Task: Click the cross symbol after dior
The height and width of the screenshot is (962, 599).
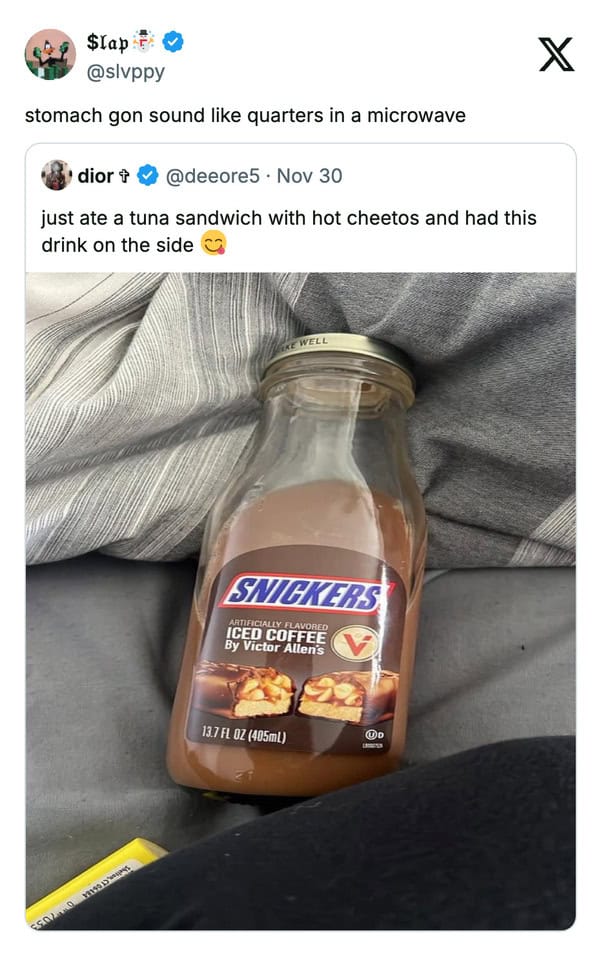Action: click(124, 176)
